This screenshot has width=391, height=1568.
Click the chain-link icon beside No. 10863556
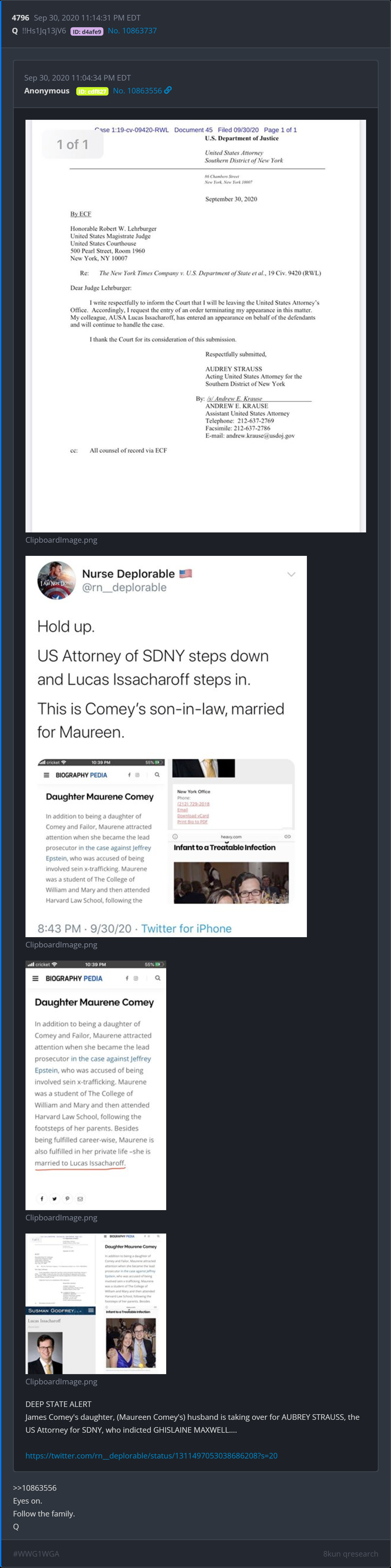pos(168,90)
